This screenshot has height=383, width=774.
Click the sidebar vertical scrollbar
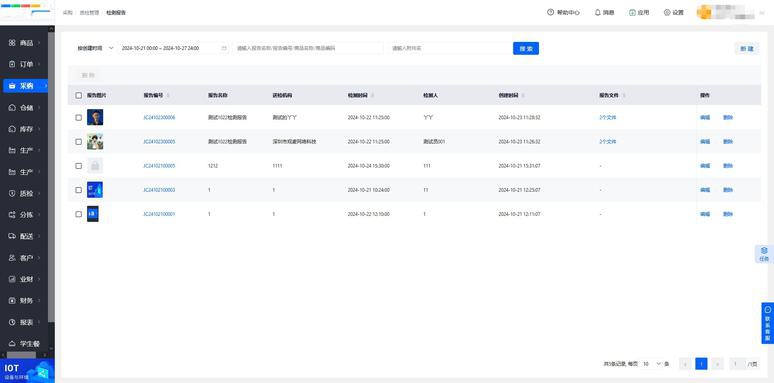pyautogui.click(x=51, y=178)
